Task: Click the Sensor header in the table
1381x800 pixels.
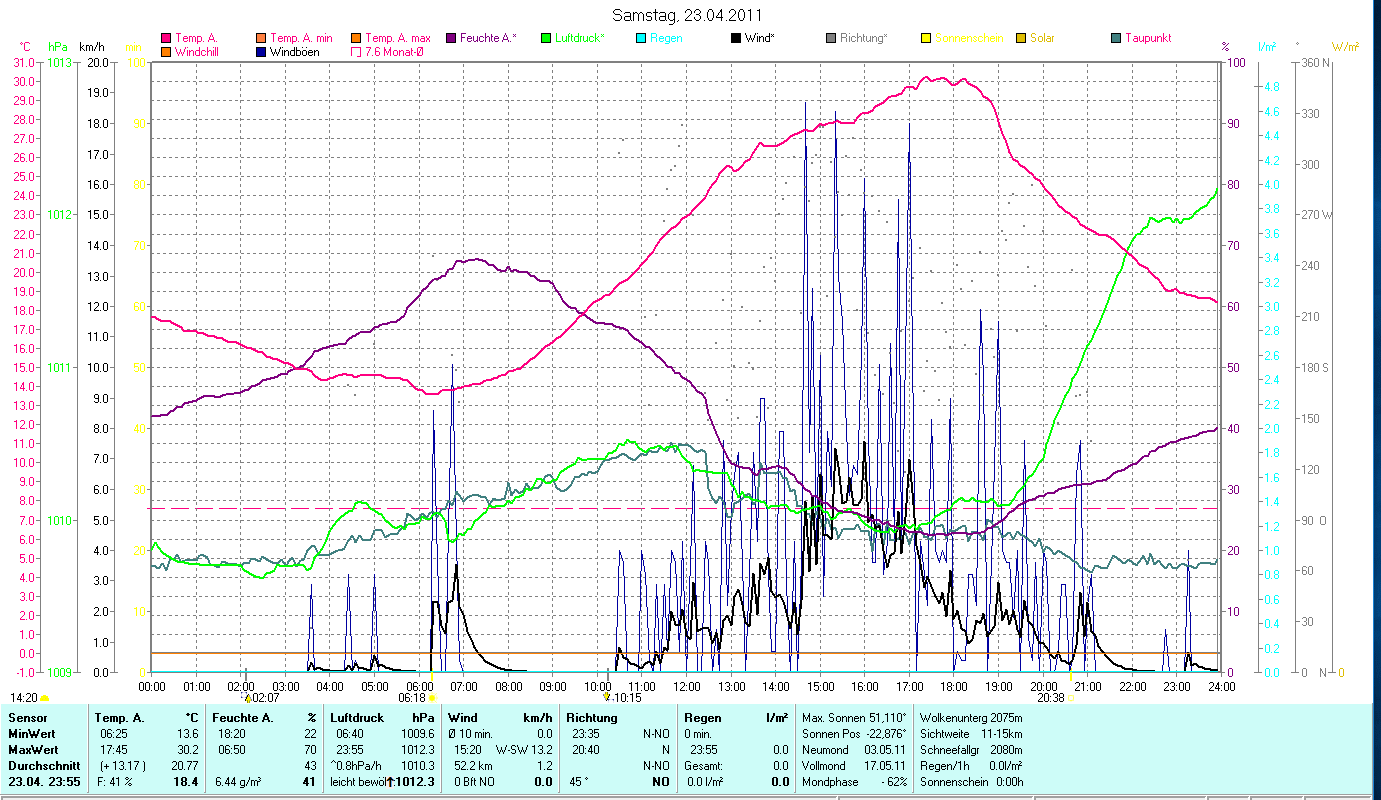Action: 26,718
